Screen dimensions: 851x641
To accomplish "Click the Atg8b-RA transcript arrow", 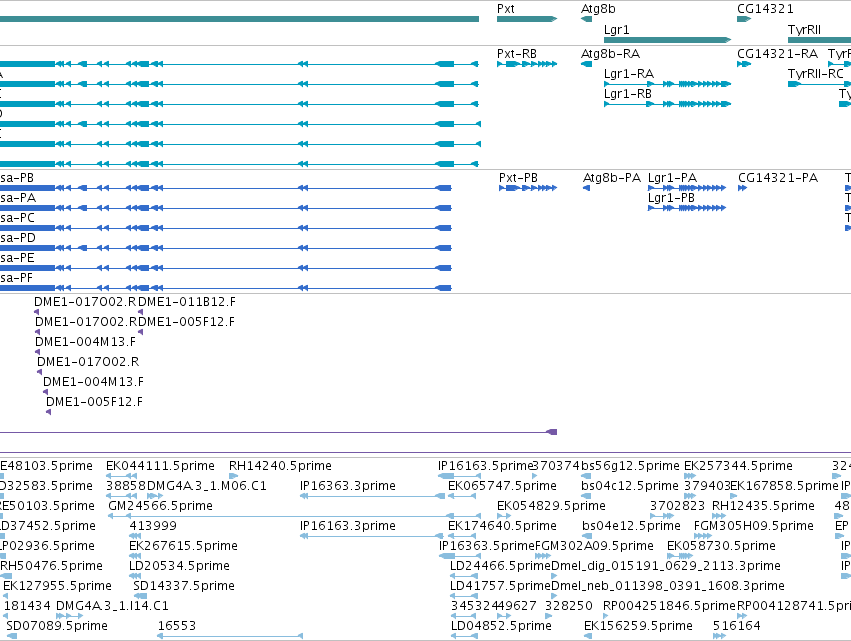I will click(x=586, y=64).
